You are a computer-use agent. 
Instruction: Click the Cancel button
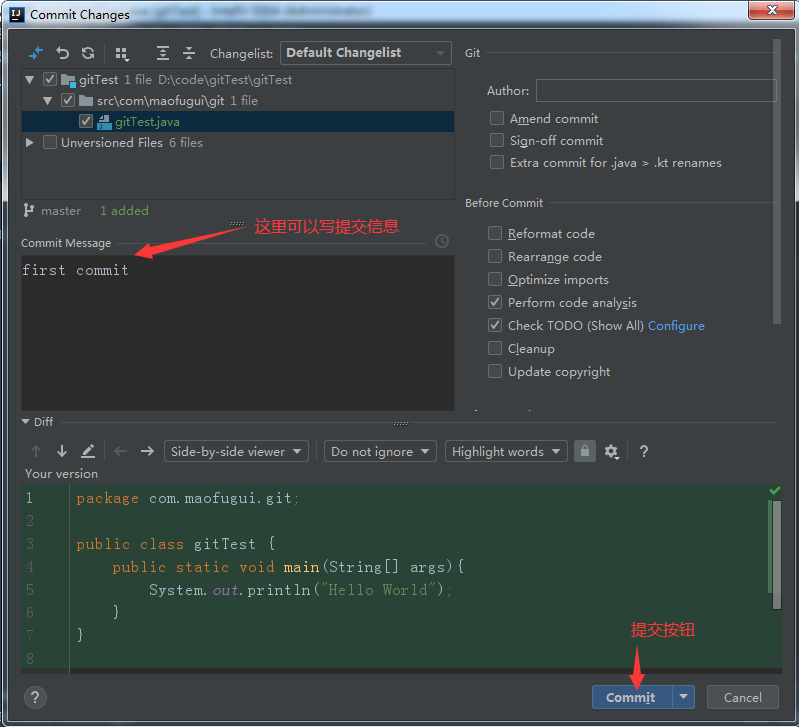[742, 697]
